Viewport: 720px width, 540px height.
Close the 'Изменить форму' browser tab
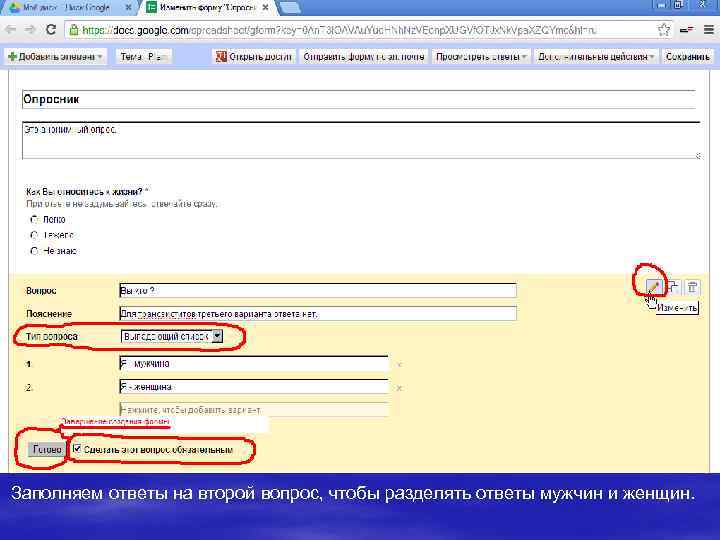click(x=265, y=7)
